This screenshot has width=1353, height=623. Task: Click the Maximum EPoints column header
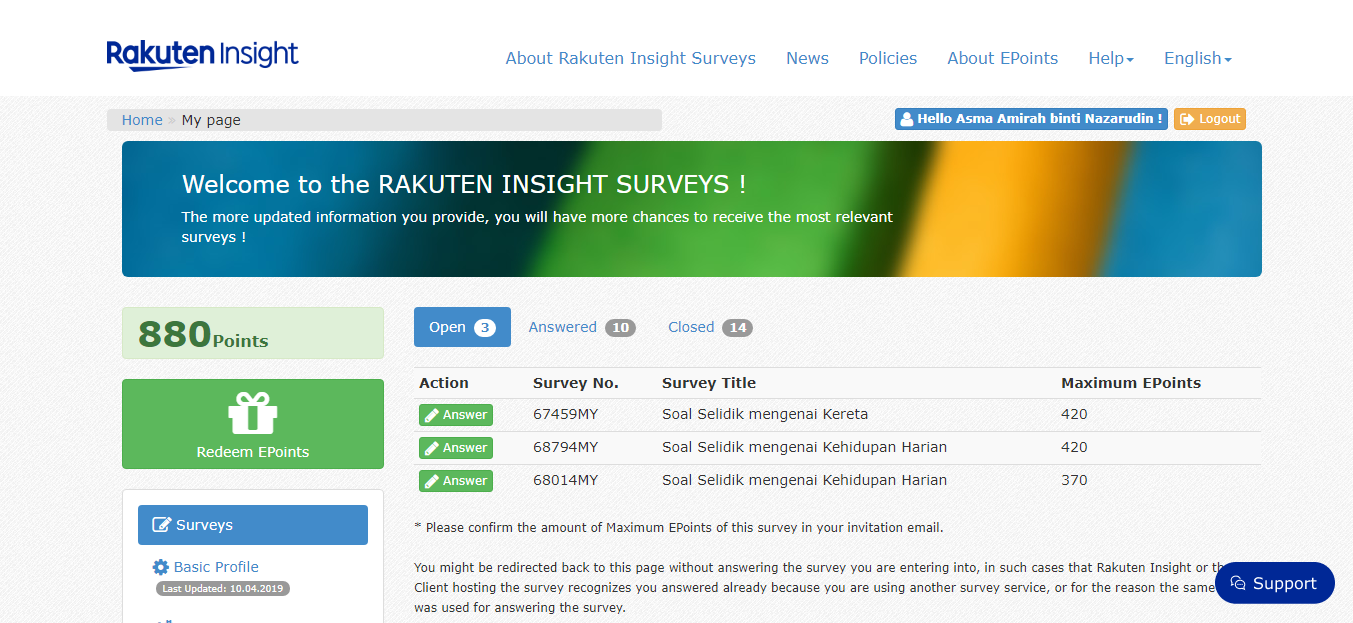[x=1131, y=383]
